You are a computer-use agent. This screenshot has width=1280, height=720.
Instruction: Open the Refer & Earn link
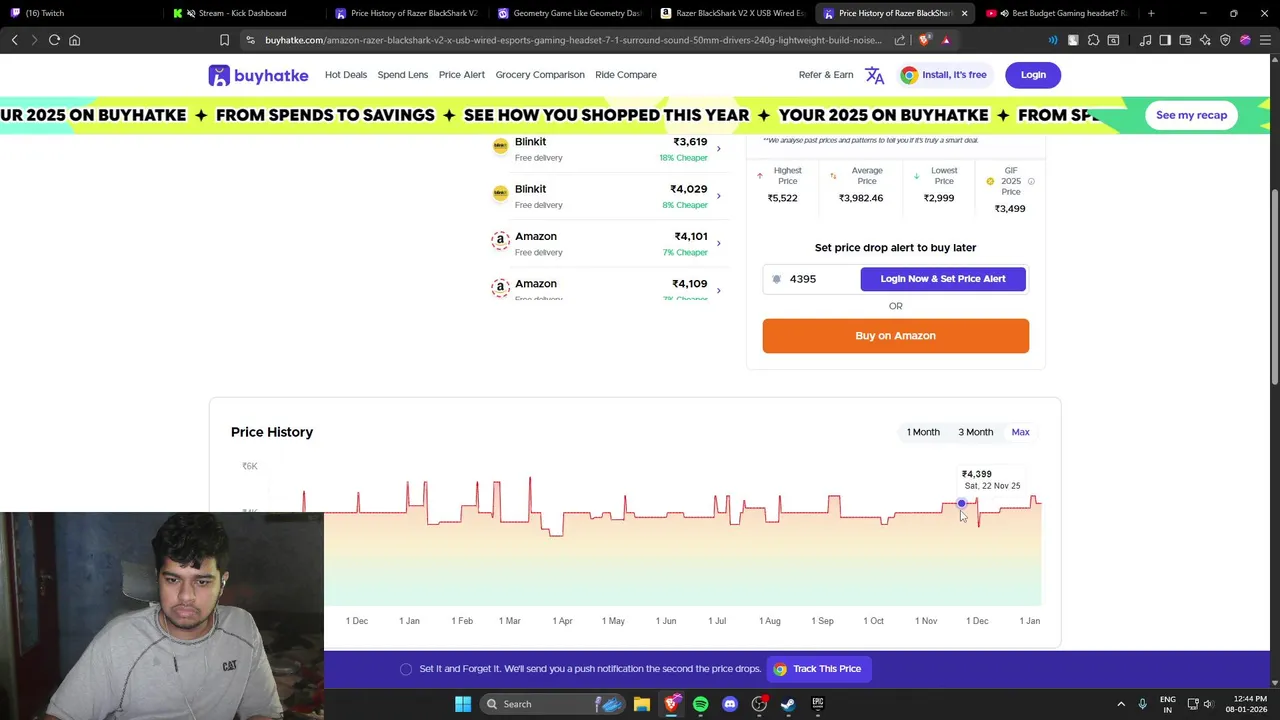[x=826, y=75]
